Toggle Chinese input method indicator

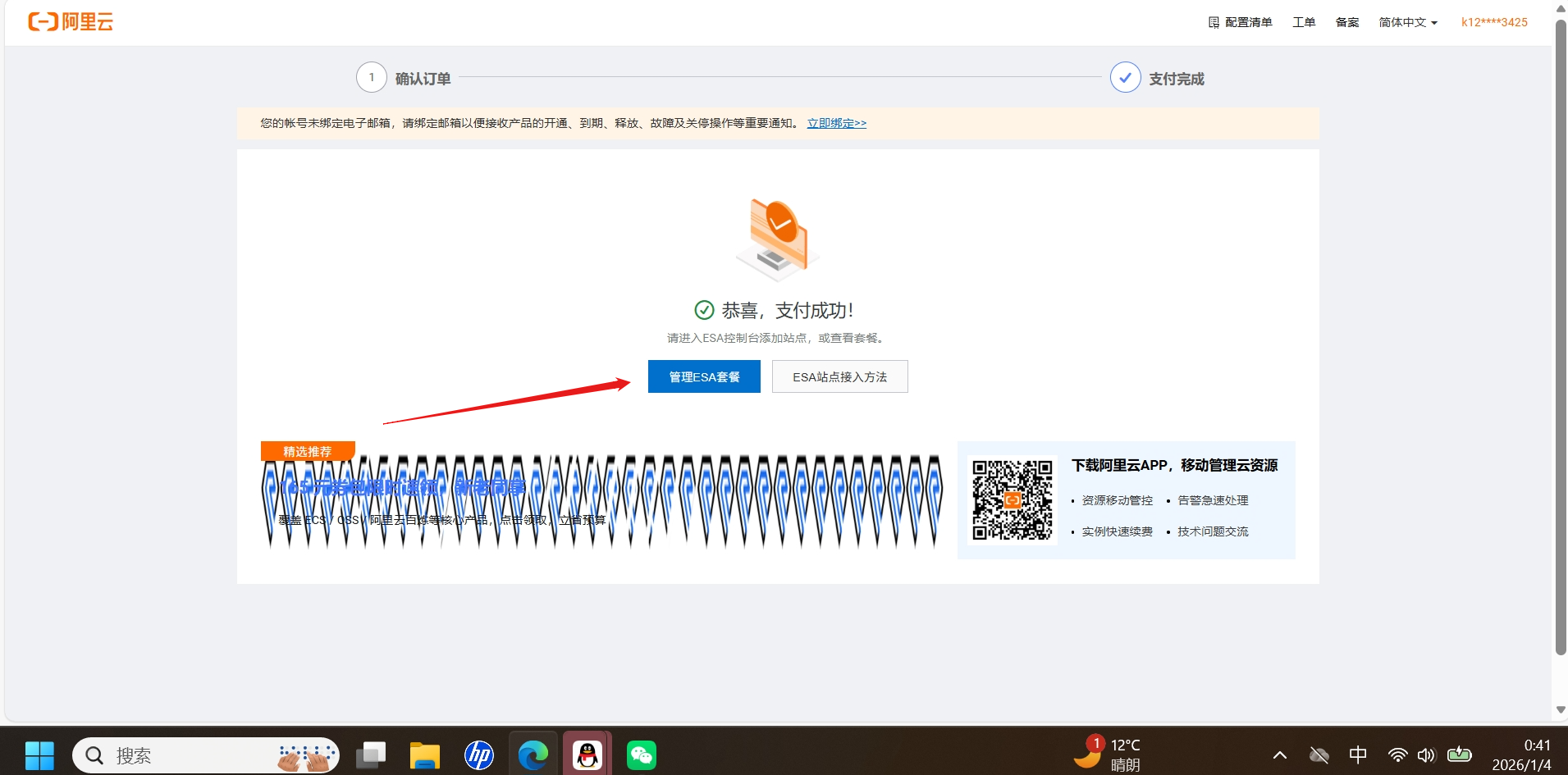[x=1358, y=754]
